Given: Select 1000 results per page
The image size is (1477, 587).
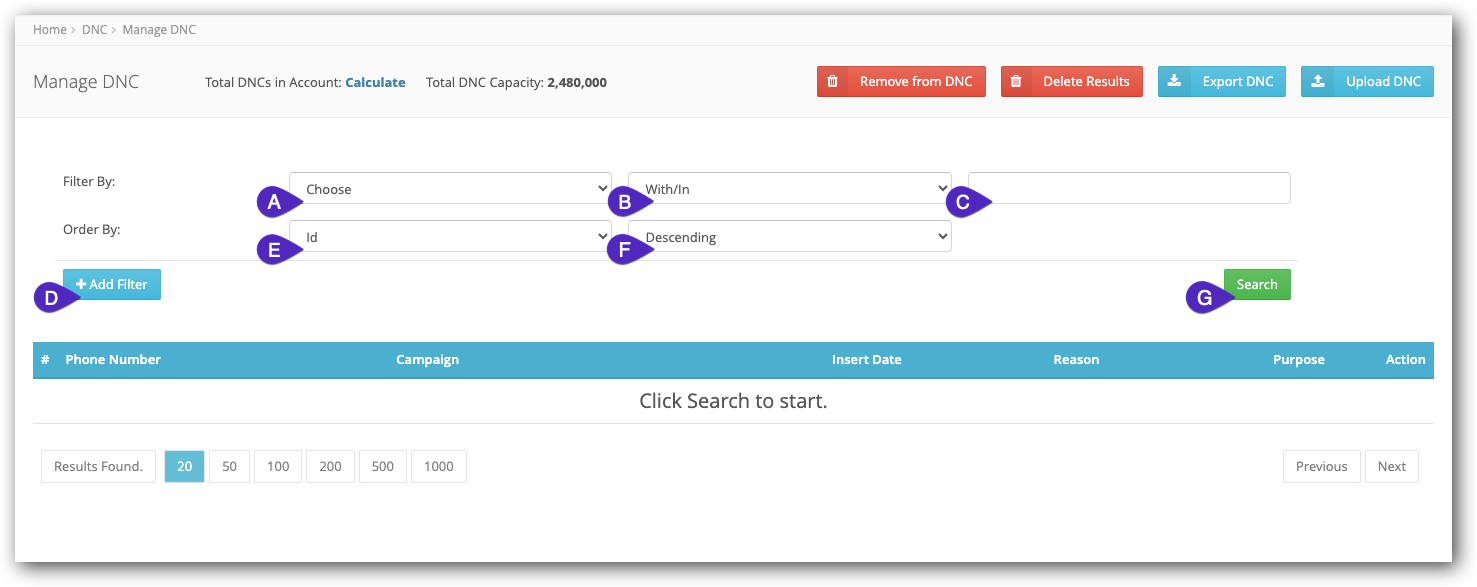Looking at the screenshot, I should coord(438,466).
